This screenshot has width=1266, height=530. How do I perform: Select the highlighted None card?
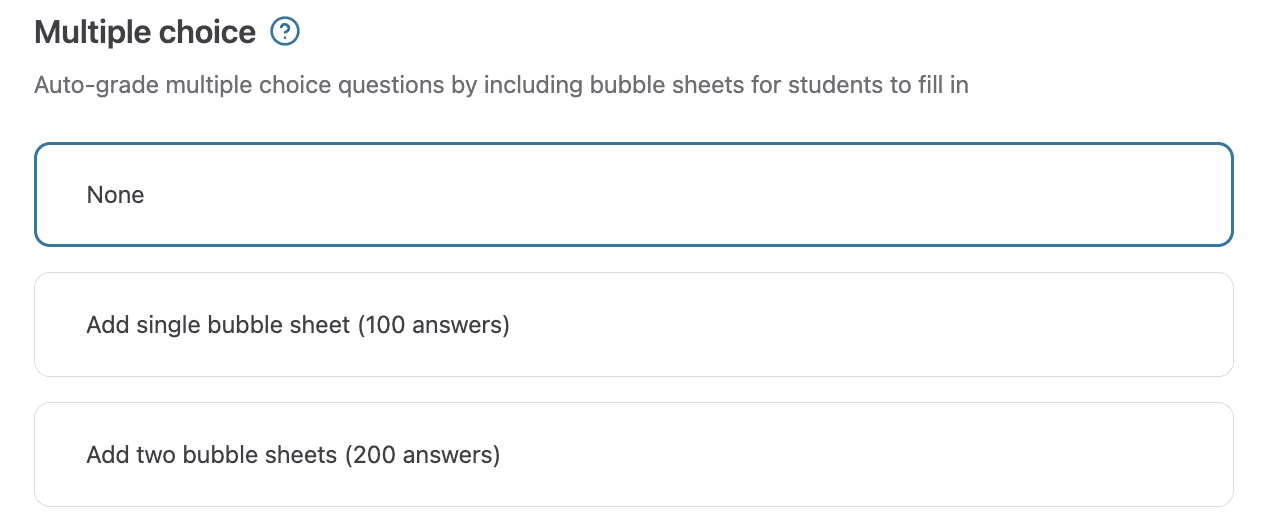pyautogui.click(x=633, y=195)
